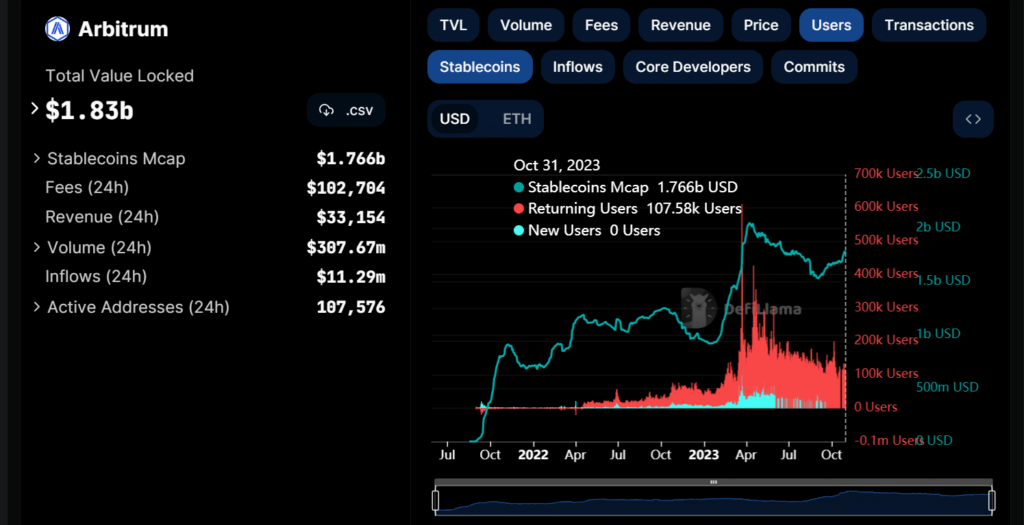1024x525 pixels.
Task: Click the download cloud icon beside .csv
Action: click(326, 111)
